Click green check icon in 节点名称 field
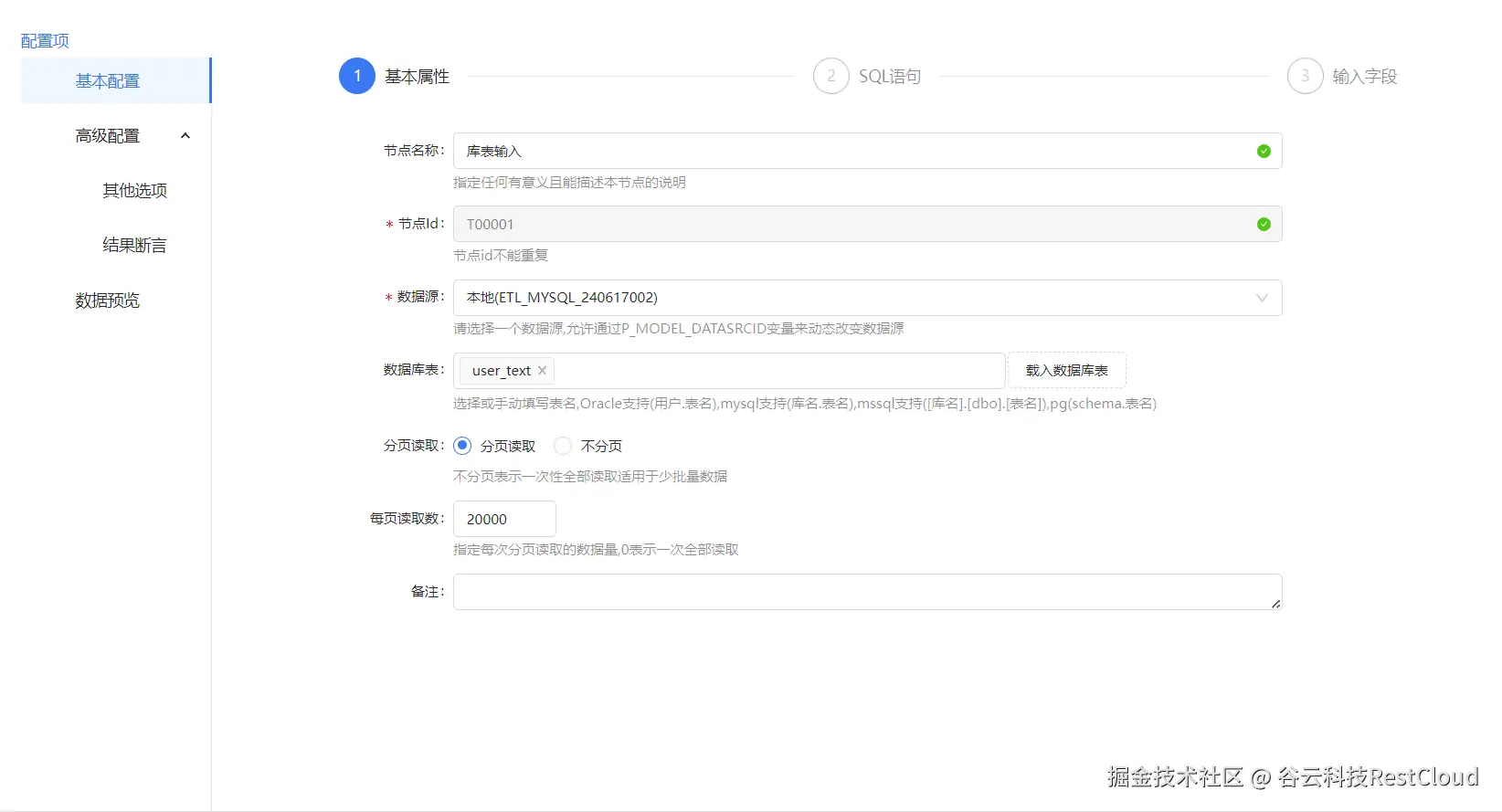The height and width of the screenshot is (812, 1502). click(x=1264, y=151)
